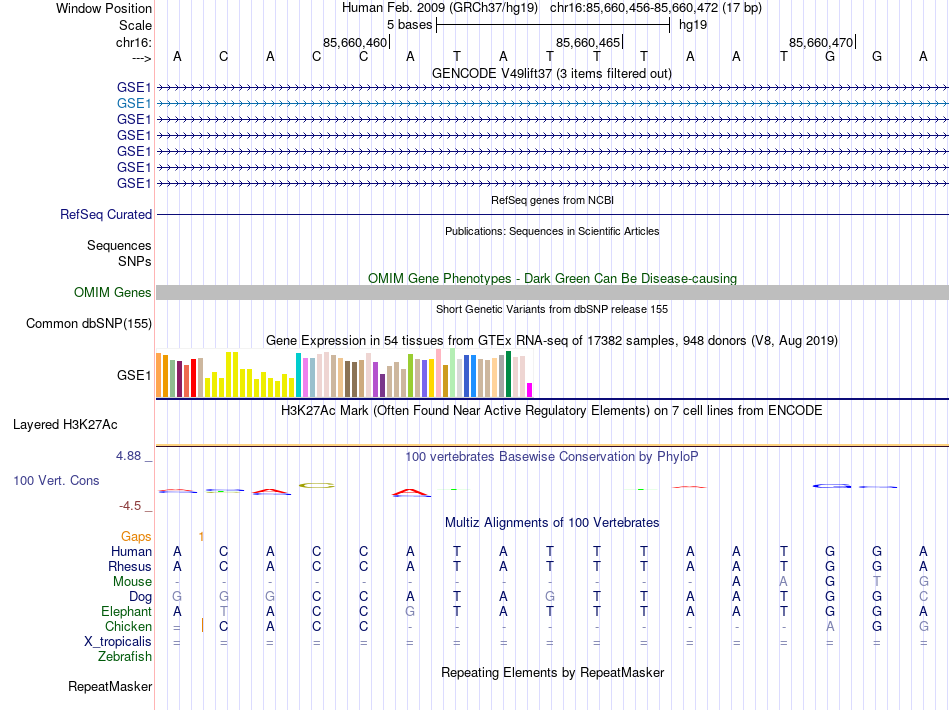Select the X_tropicalis alignment row label

(118, 642)
